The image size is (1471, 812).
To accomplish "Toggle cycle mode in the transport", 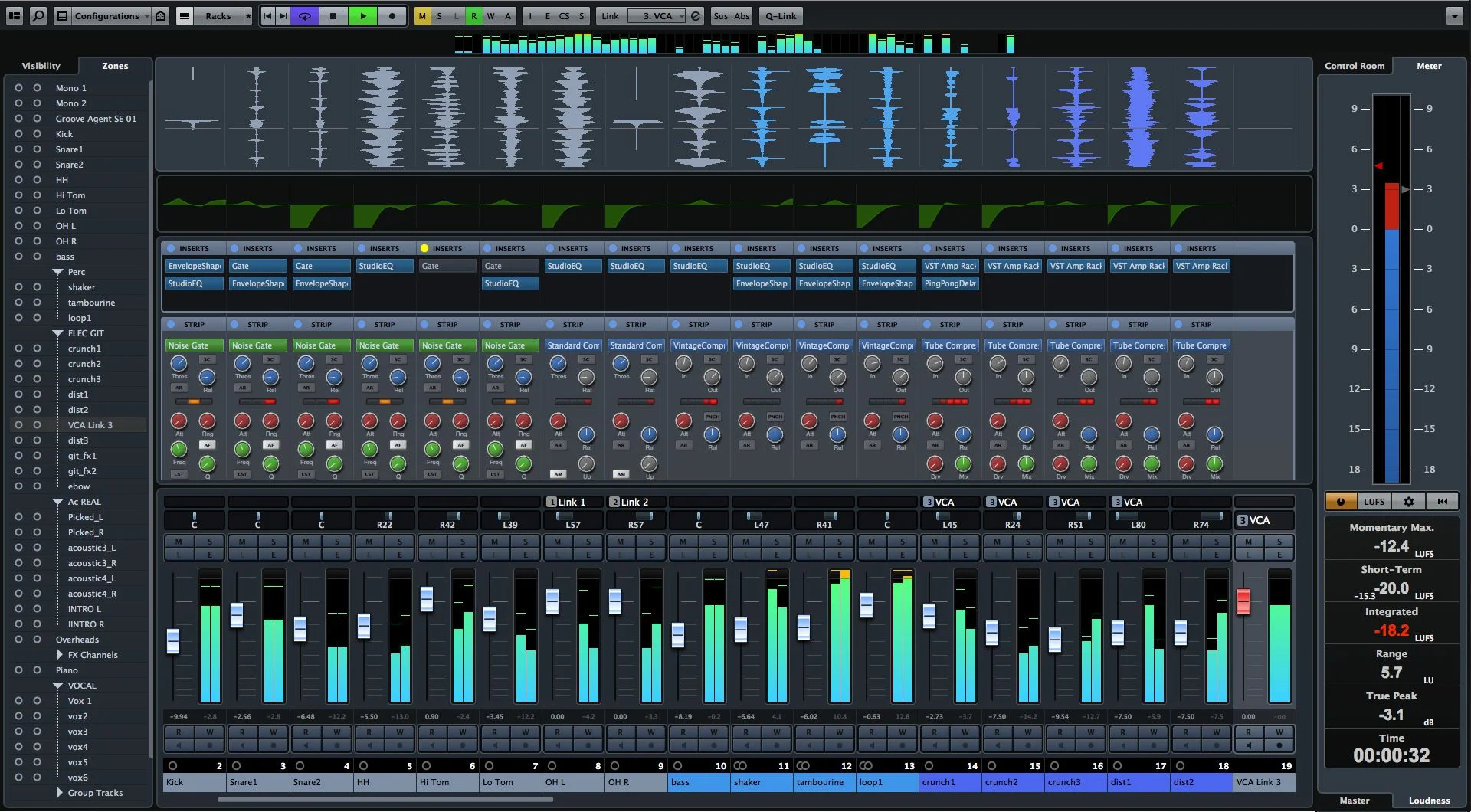I will [304, 15].
